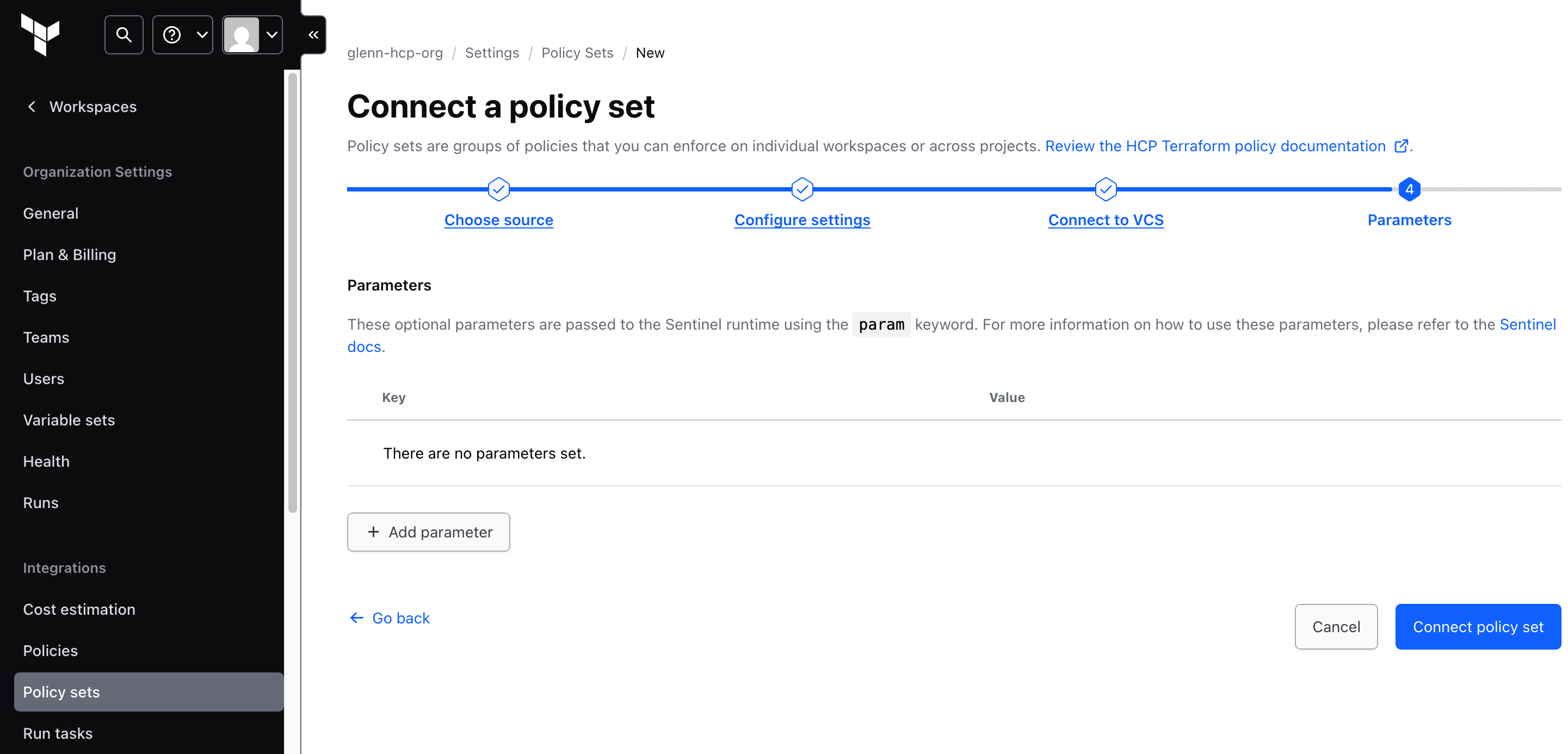The width and height of the screenshot is (1568, 754).
Task: Open Variable sets in sidebar
Action: click(x=69, y=420)
